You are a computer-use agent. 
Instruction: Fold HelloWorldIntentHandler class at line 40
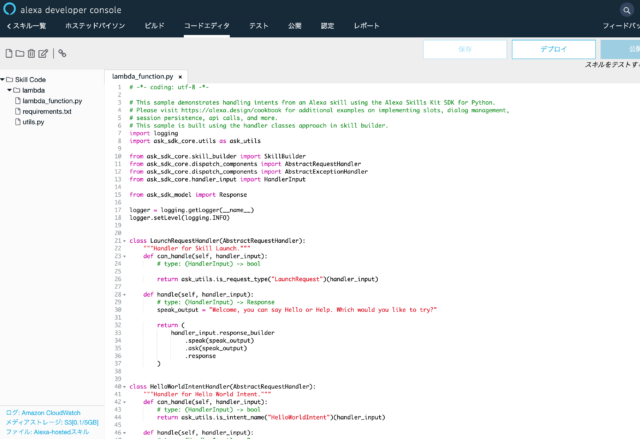[124, 387]
